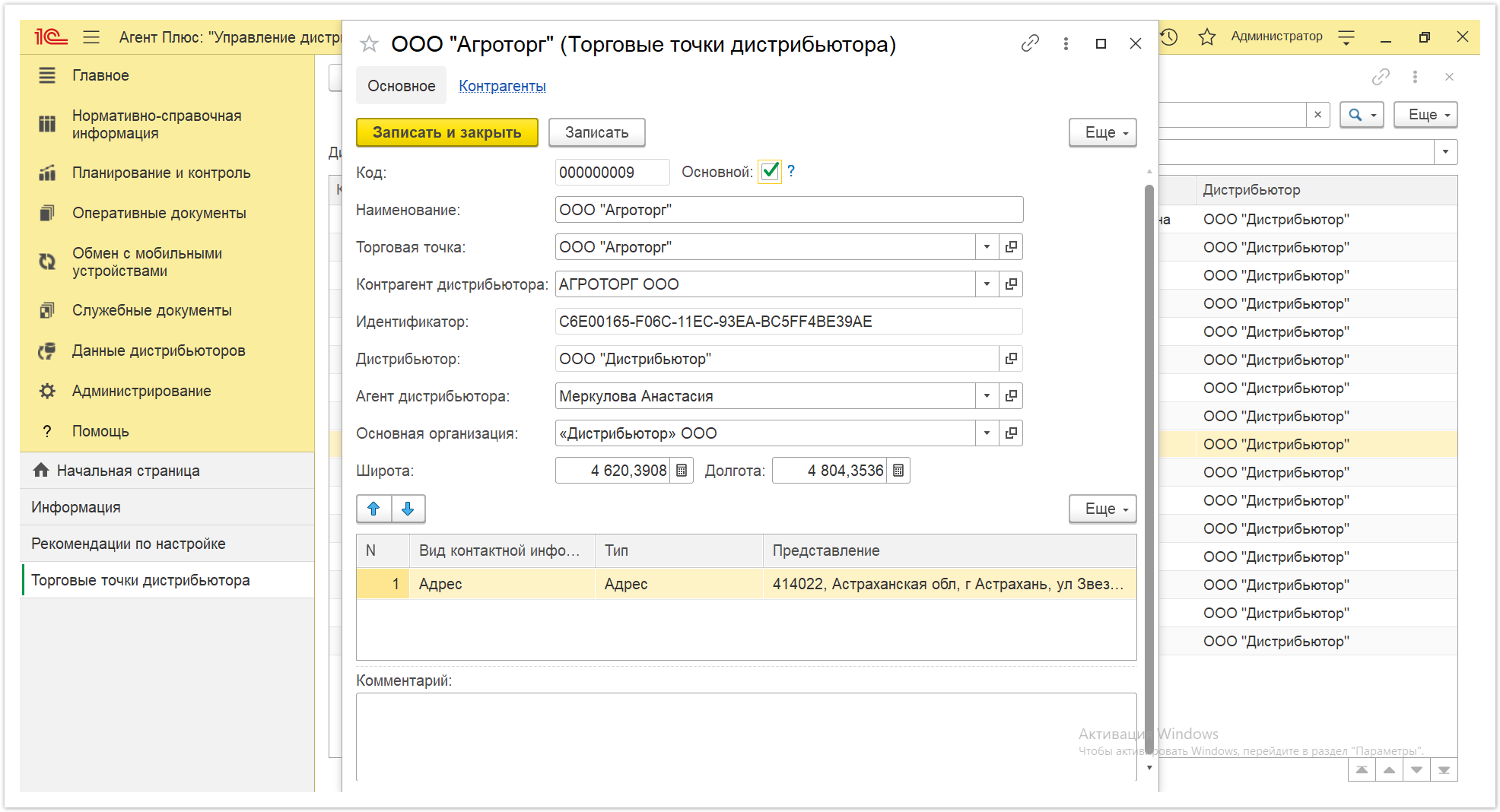Click the Идентификатор field value
The height and width of the screenshot is (812, 1500).
pos(789,321)
